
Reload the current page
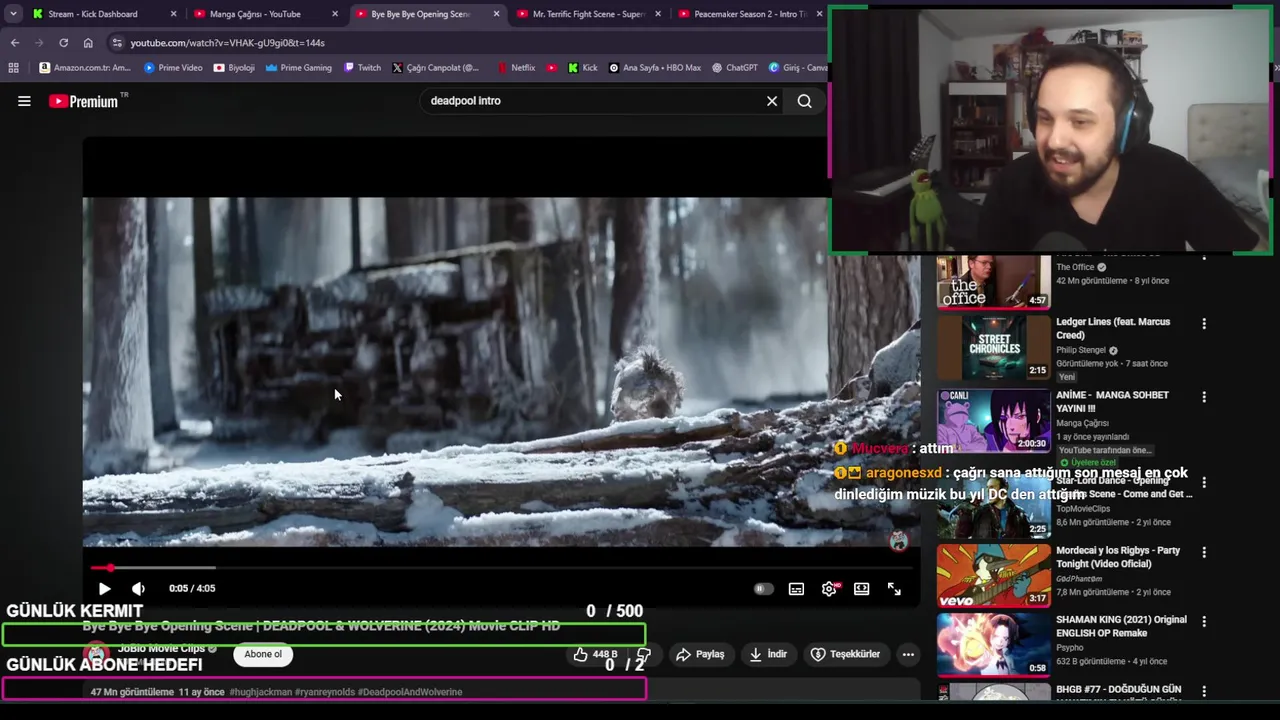[63, 43]
